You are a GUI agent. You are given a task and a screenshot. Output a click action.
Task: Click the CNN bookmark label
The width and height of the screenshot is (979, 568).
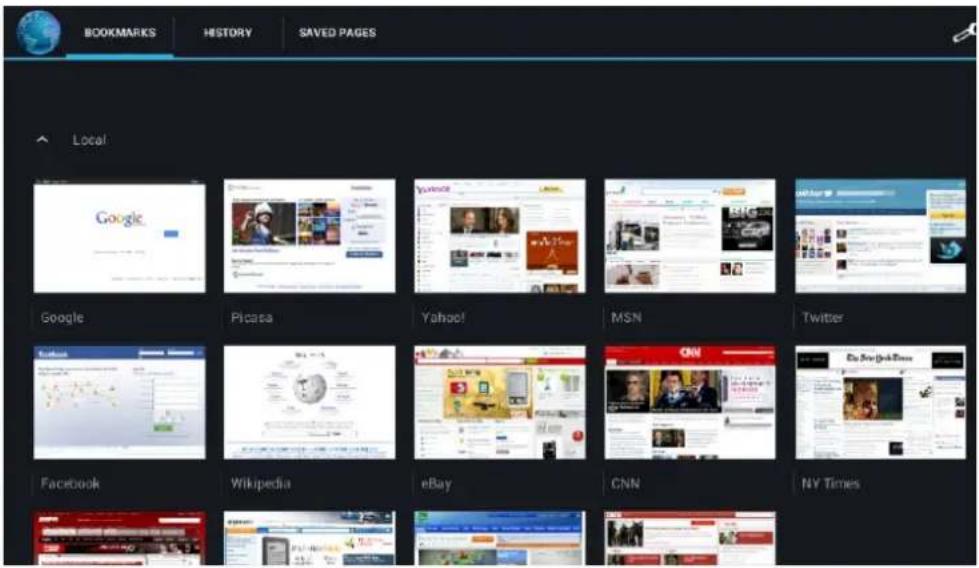coord(625,484)
